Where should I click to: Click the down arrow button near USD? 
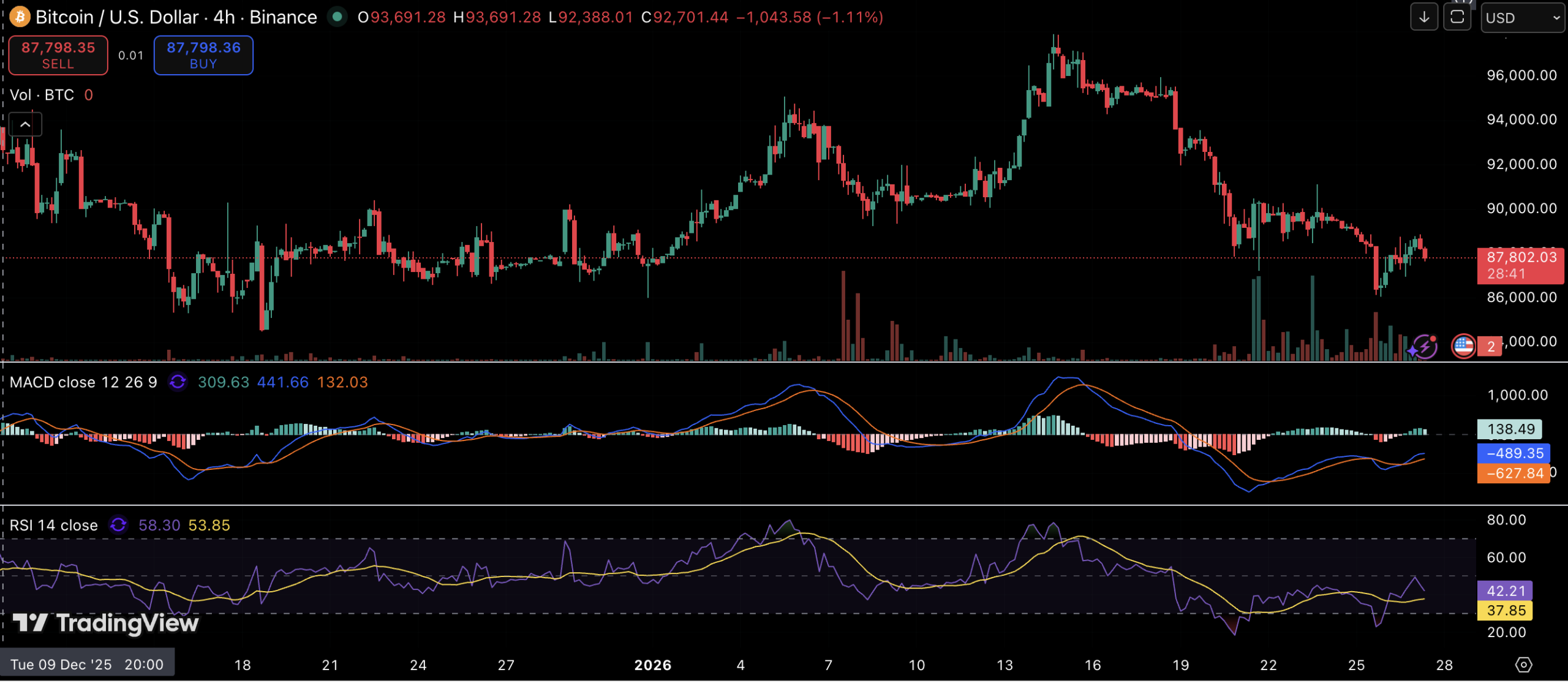click(x=1424, y=17)
